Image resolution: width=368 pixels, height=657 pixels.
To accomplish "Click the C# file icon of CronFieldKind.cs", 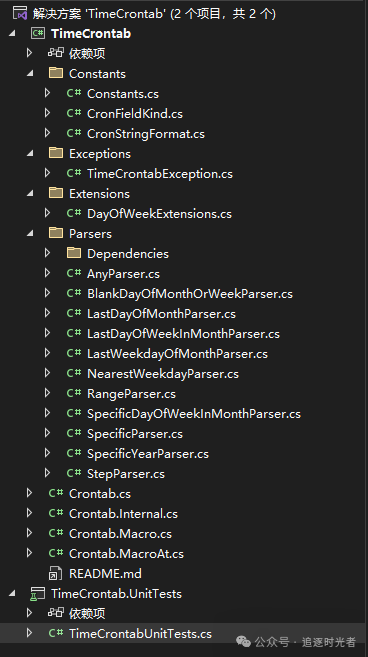I will 74,113.
